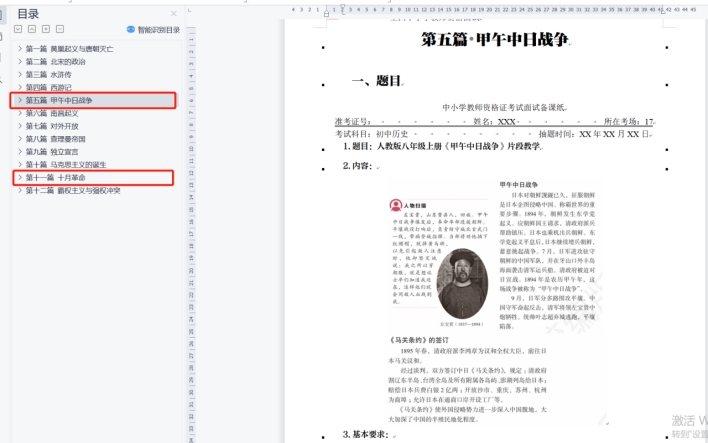
Task: Select 第三篇 水浒传 in the outline
Action: click(x=50, y=75)
